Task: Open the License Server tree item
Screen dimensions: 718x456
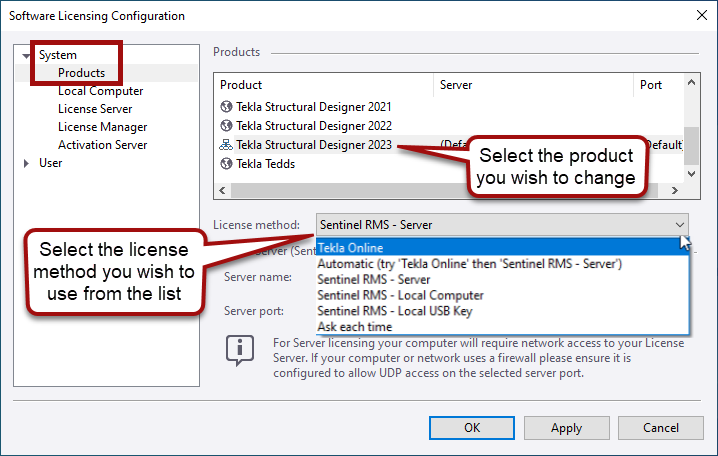Action: click(95, 109)
